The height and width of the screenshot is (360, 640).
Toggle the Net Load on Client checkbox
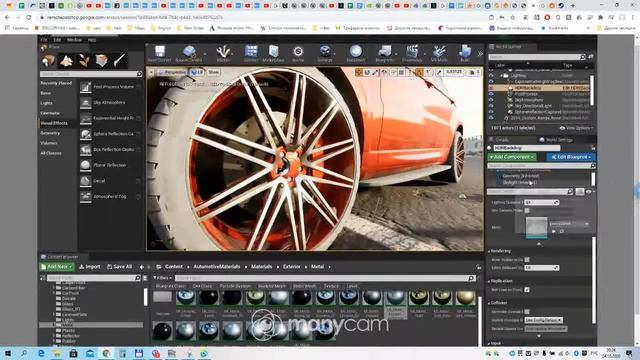(527, 290)
